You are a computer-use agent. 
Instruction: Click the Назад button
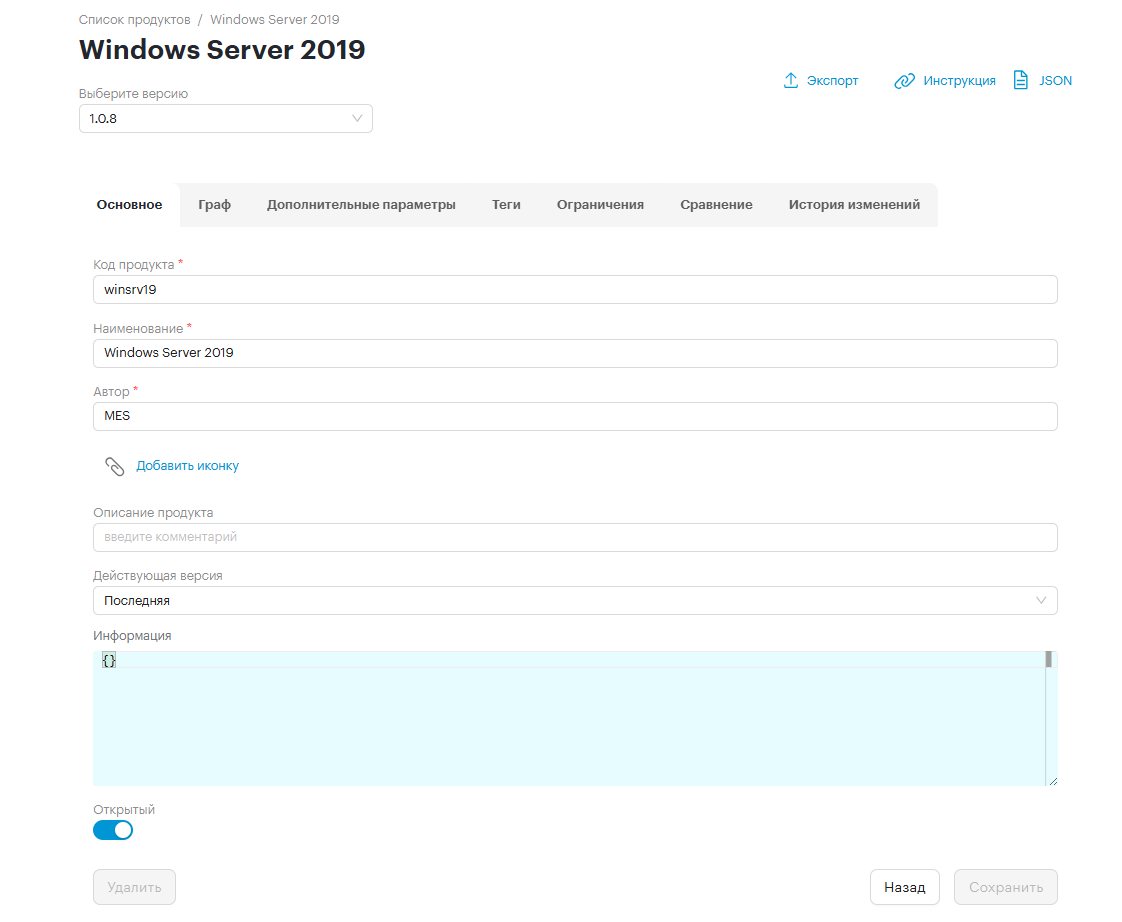904,887
